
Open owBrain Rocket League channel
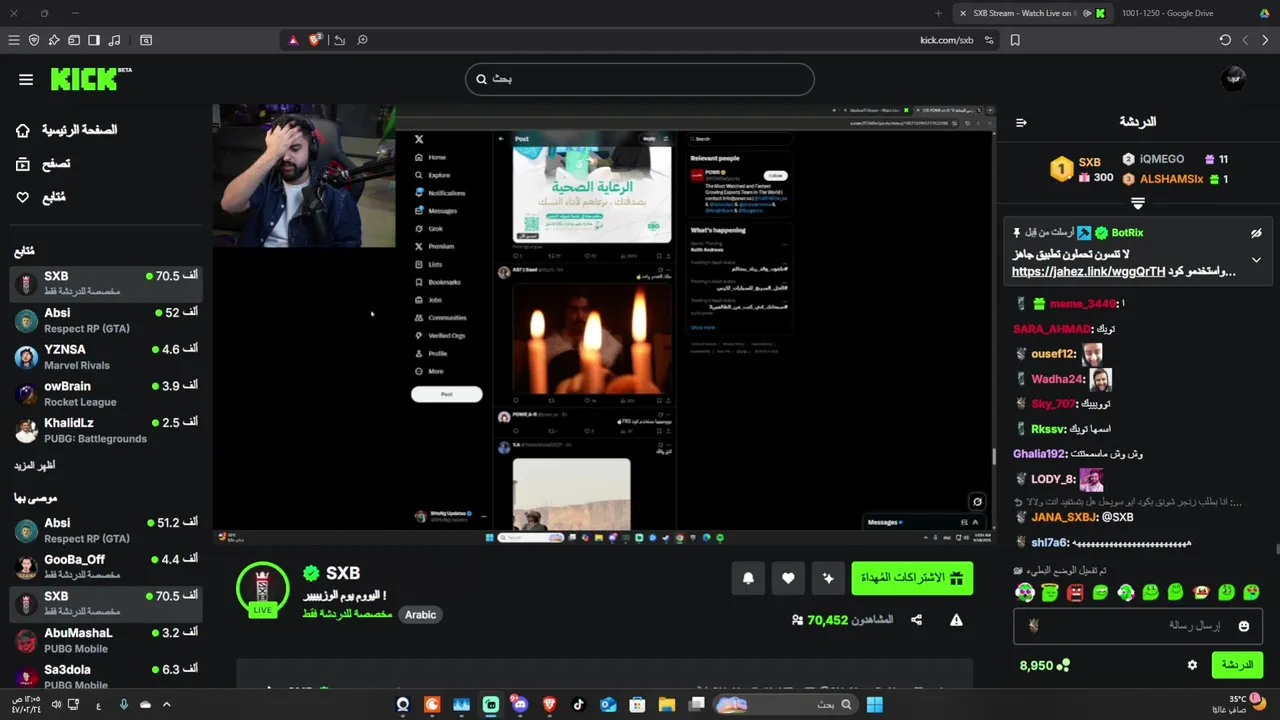(106, 393)
